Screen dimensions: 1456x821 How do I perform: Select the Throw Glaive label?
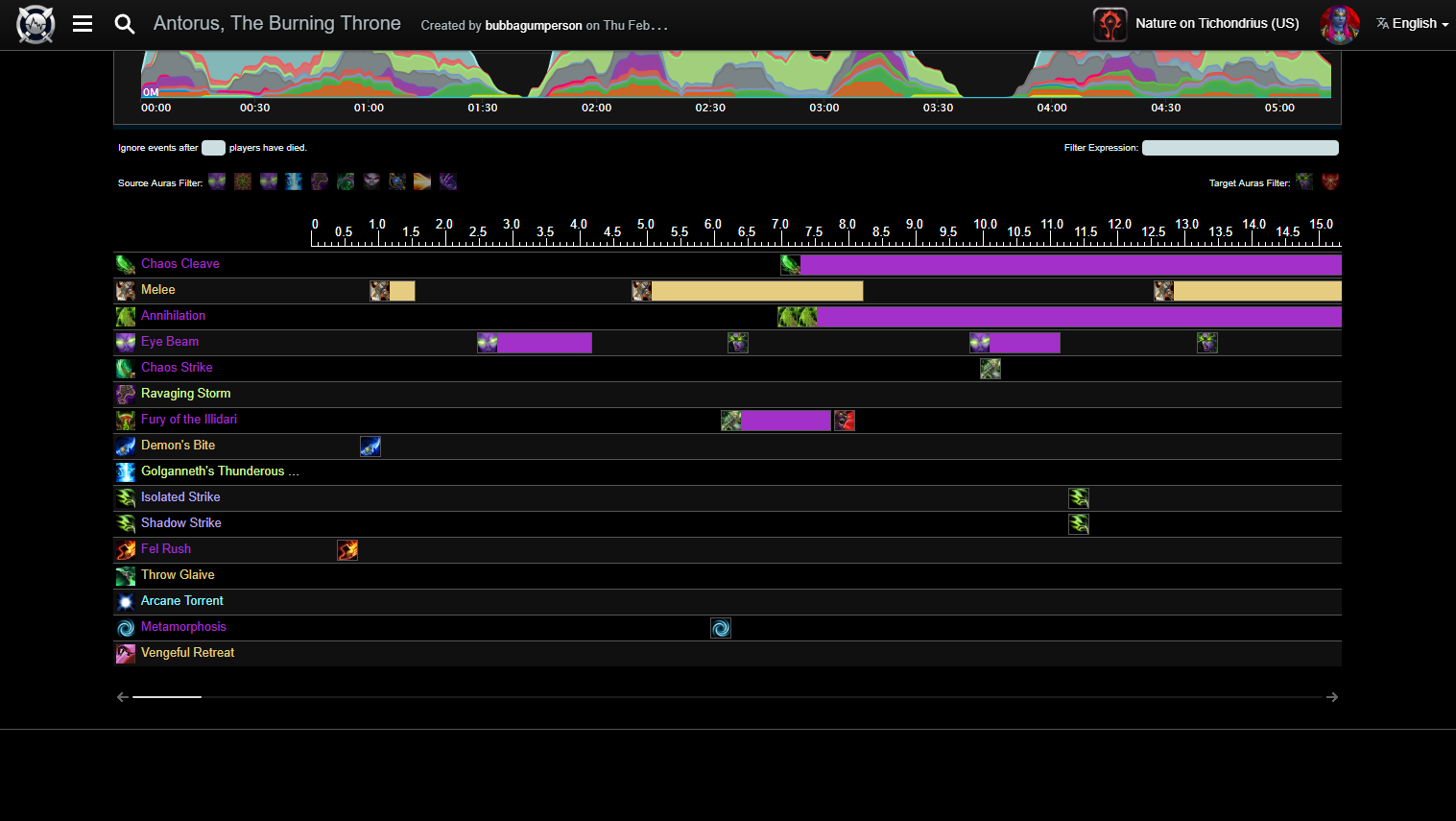pyautogui.click(x=178, y=575)
